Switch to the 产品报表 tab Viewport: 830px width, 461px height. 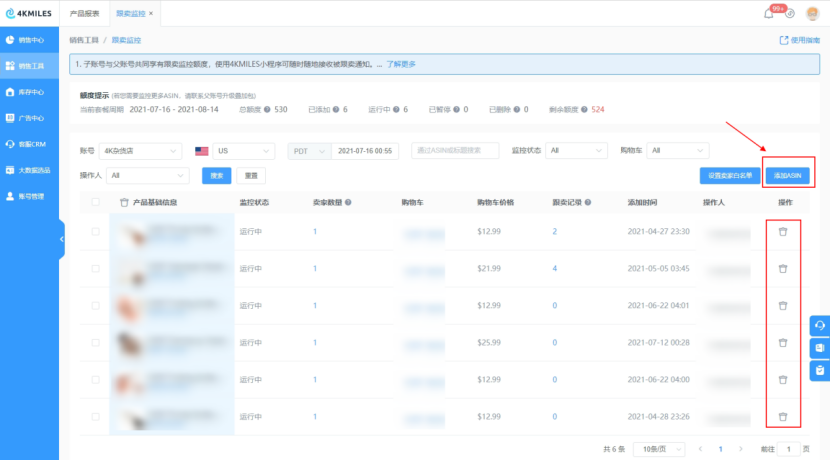[x=84, y=13]
